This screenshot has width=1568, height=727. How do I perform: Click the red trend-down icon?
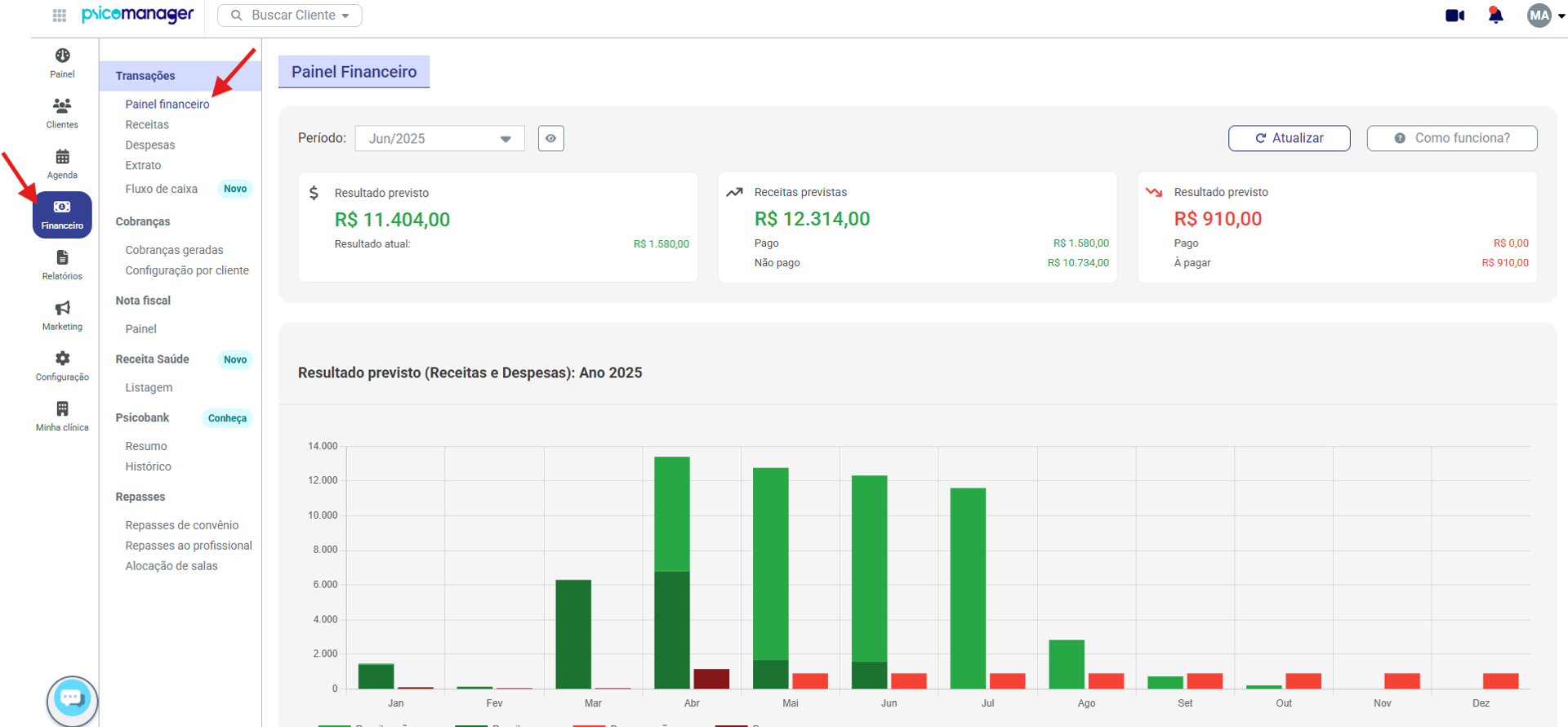click(1154, 193)
